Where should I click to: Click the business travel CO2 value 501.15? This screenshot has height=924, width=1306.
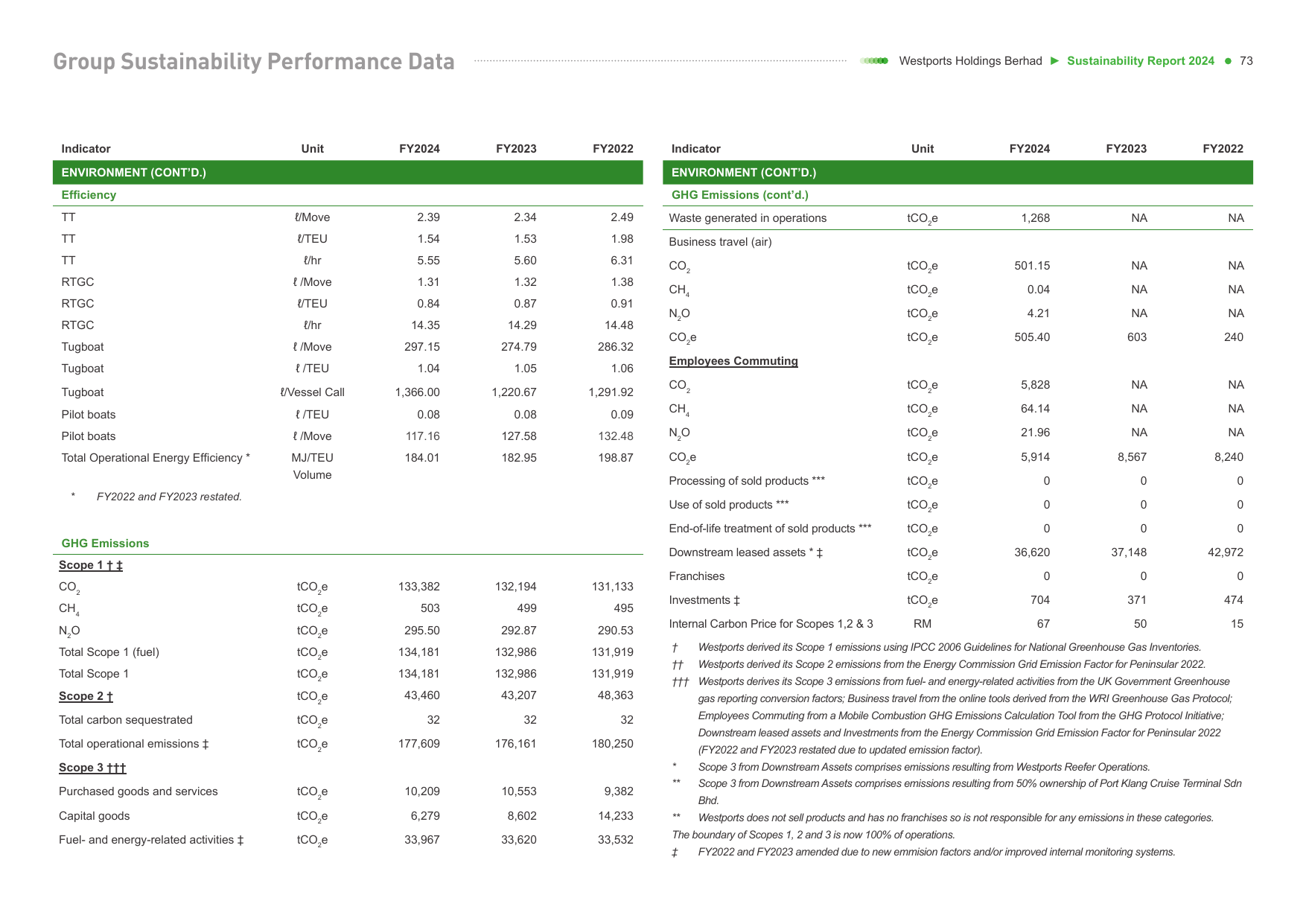coord(1032,266)
